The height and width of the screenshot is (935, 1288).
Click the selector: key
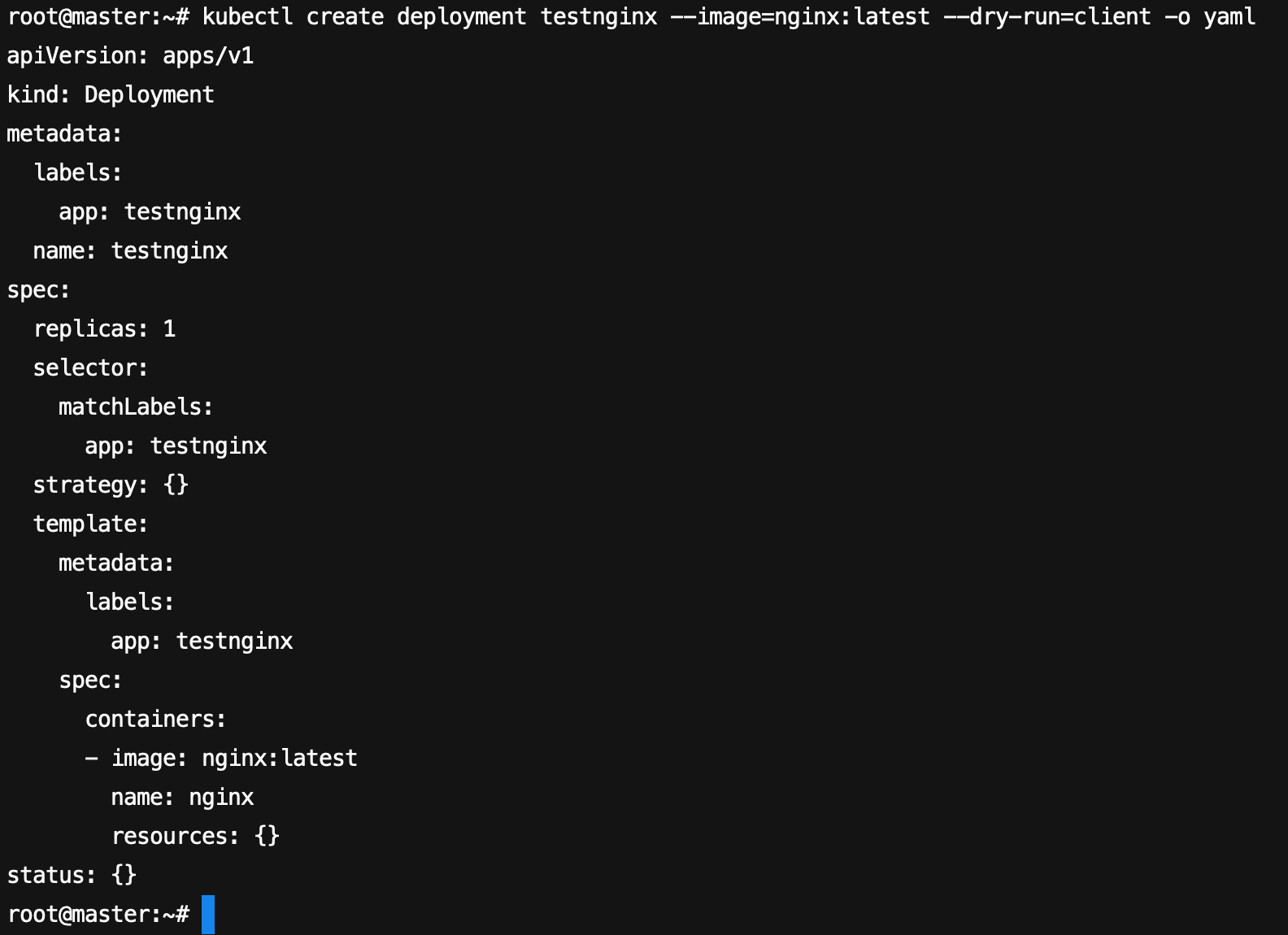pos(90,368)
